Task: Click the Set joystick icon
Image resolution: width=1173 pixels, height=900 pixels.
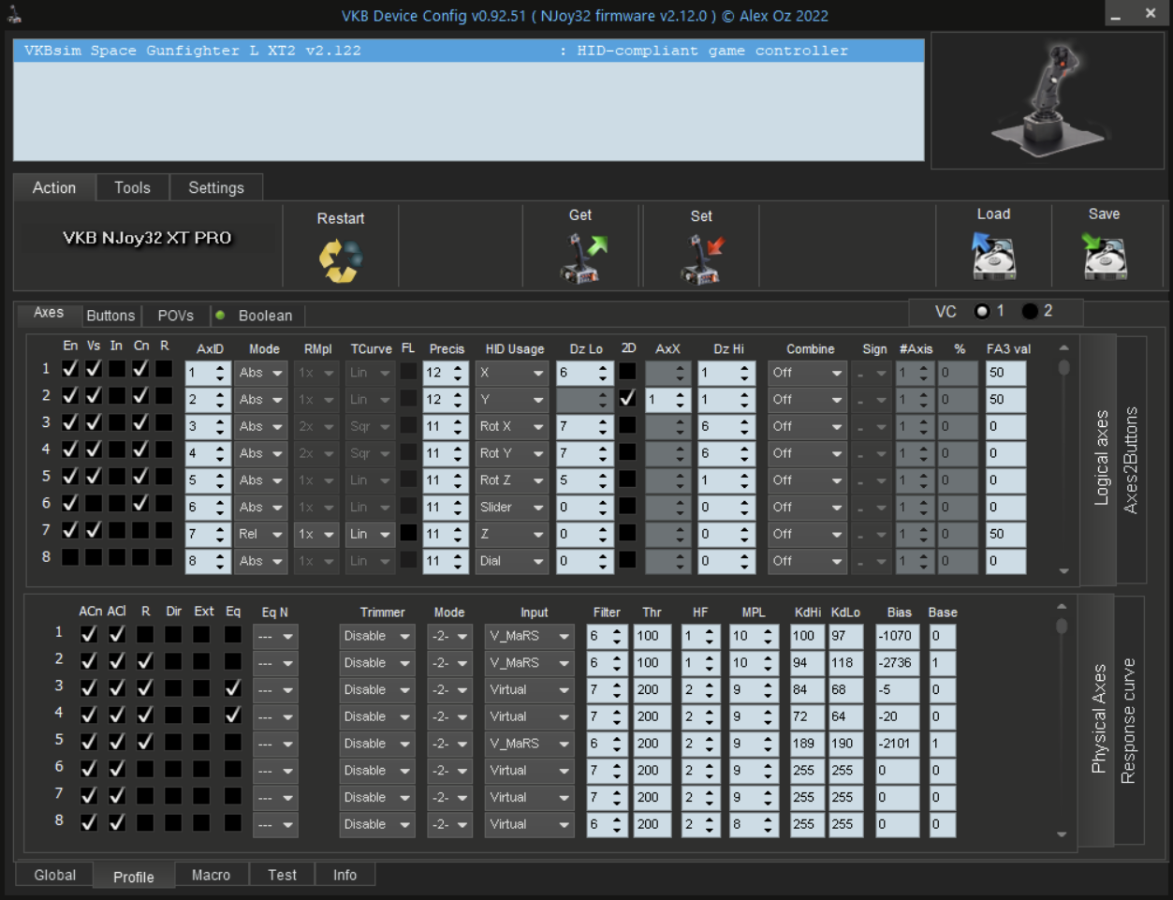Action: (x=702, y=260)
